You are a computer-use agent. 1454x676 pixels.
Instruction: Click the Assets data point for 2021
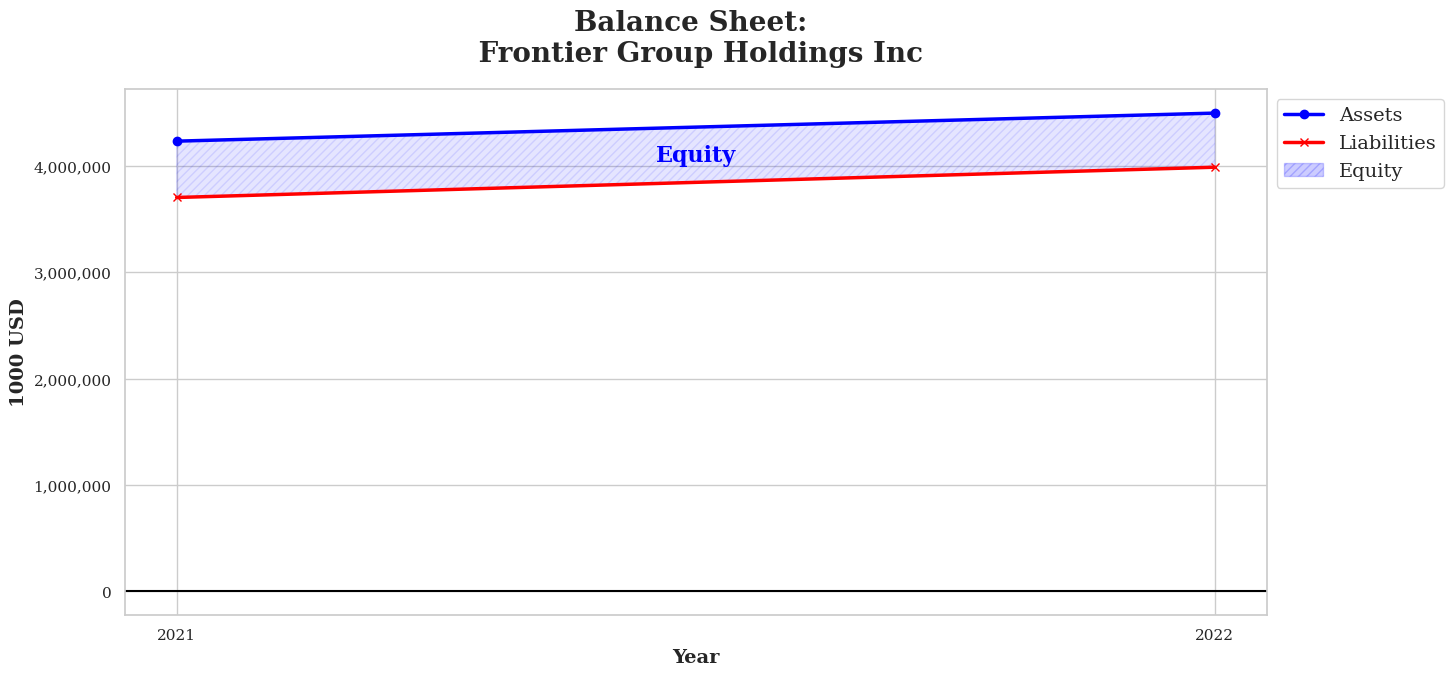click(177, 141)
